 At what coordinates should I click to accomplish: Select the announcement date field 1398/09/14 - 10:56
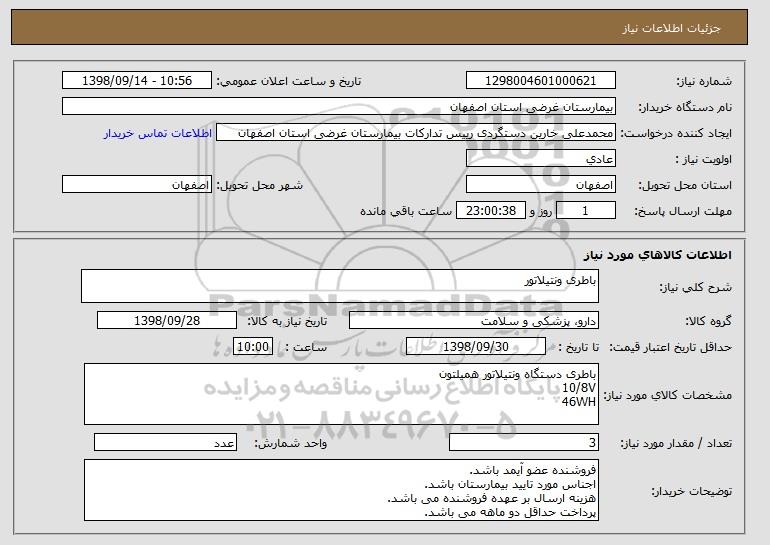(x=137, y=81)
